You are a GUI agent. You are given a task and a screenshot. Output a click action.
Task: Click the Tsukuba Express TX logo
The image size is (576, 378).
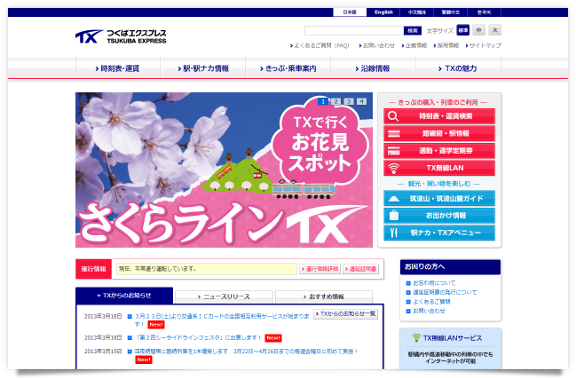pyautogui.click(x=120, y=36)
